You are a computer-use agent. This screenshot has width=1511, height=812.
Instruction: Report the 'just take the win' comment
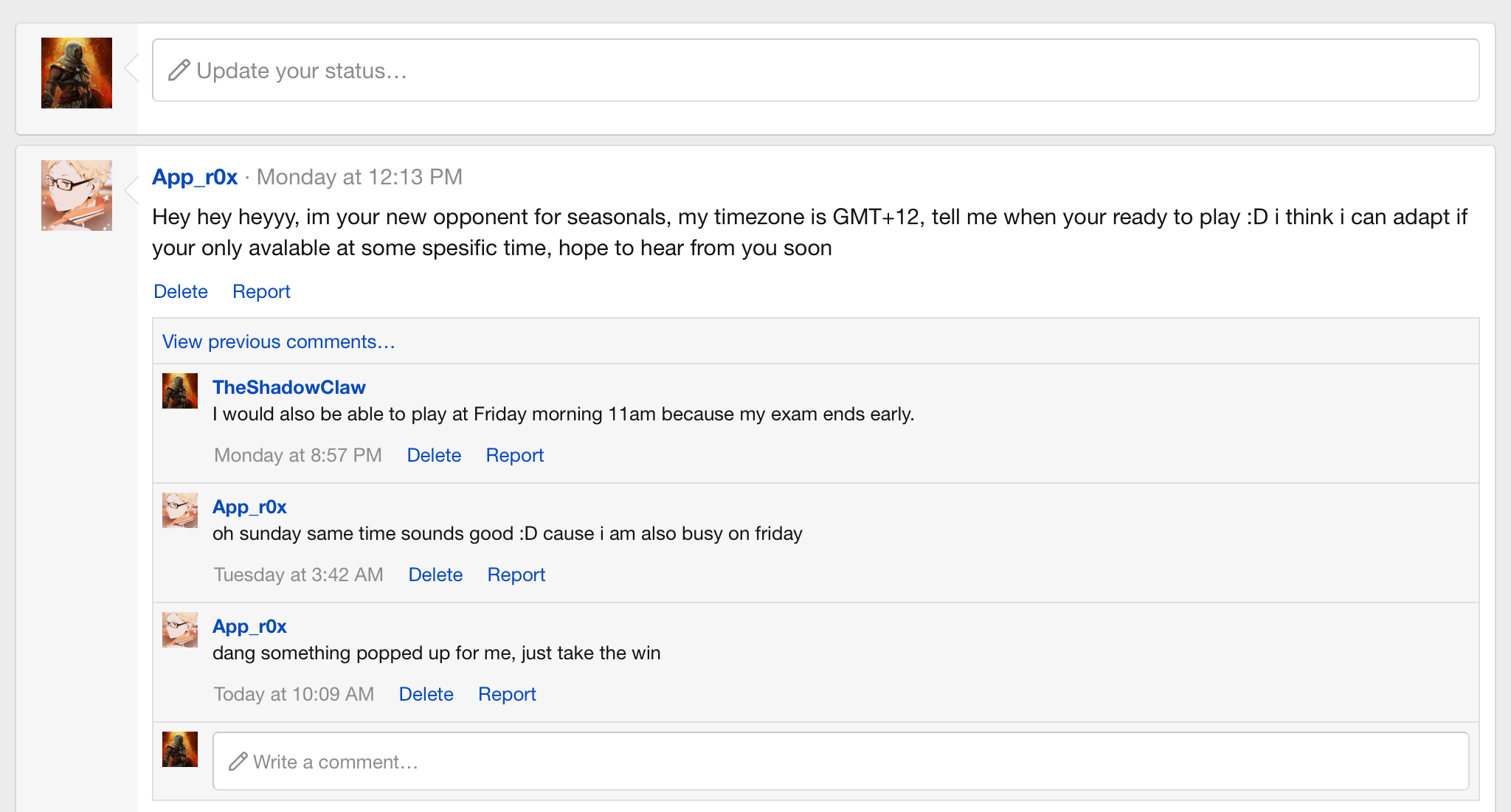click(507, 694)
